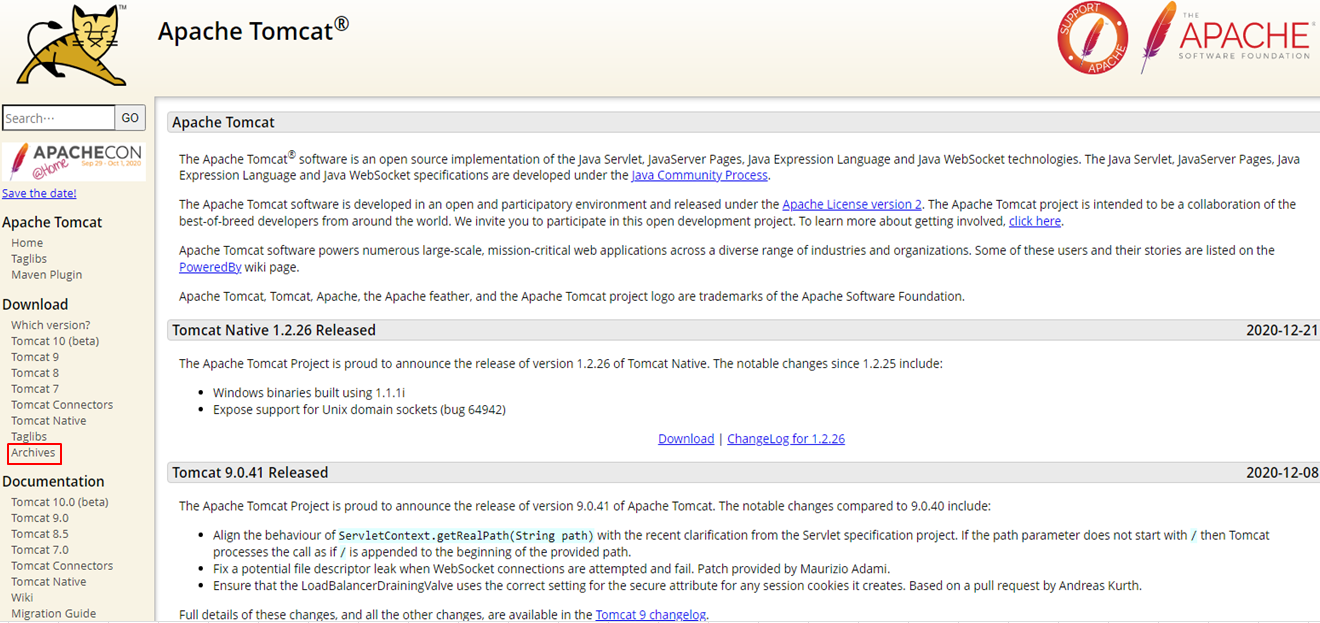Click the Tomcat cat logo

point(71,45)
